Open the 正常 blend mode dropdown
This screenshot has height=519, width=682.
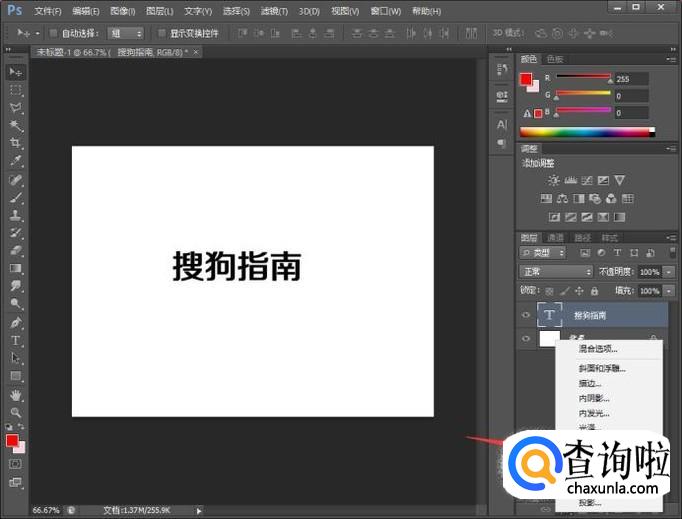pos(556,272)
